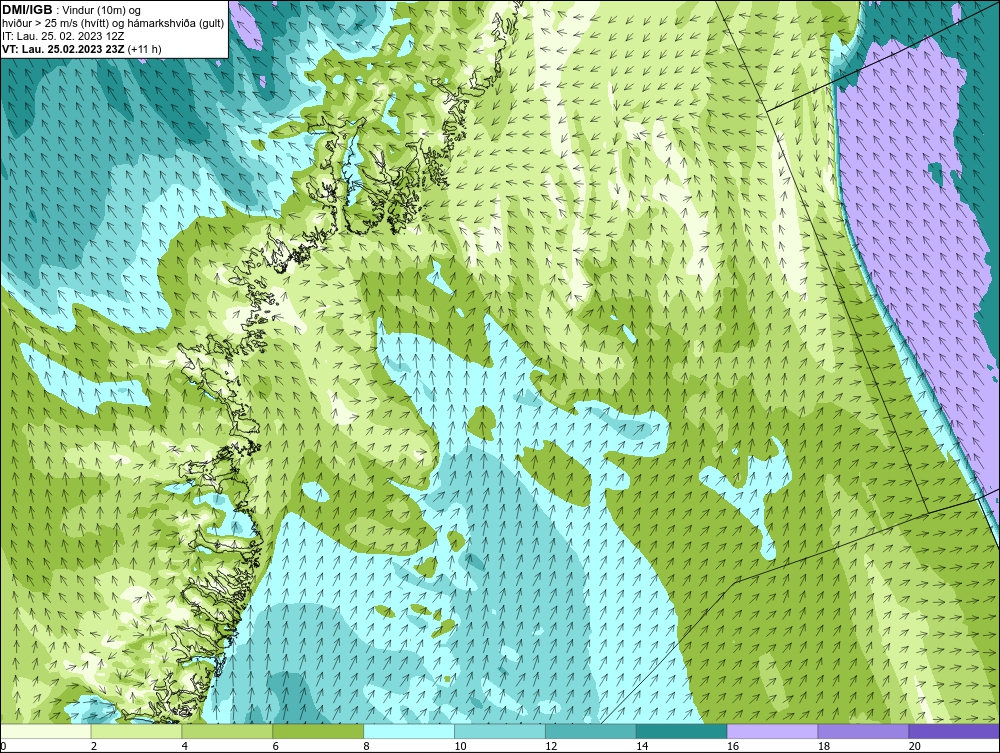This screenshot has height=753, width=1000.
Task: Click the purple 18–20 m/s legend swatch
Action: (x=864, y=731)
